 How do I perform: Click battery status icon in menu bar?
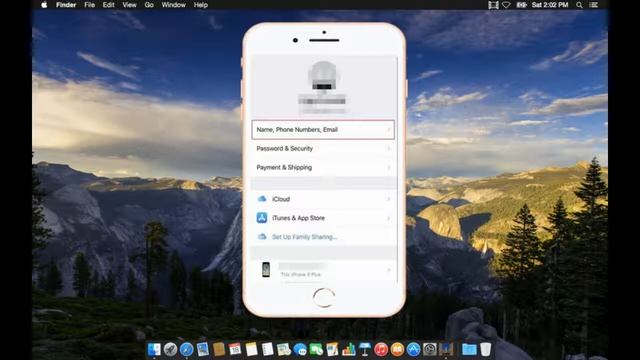(521, 5)
